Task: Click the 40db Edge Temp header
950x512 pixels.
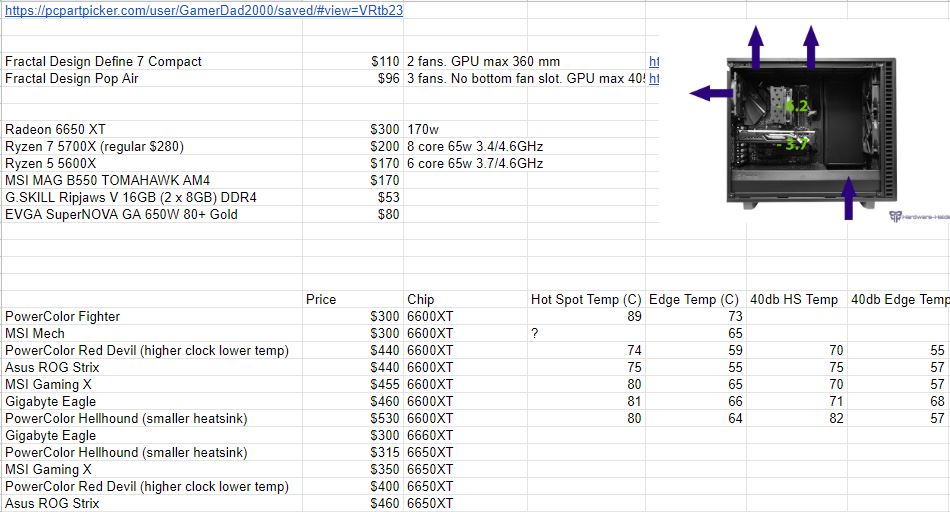Action: pos(899,299)
